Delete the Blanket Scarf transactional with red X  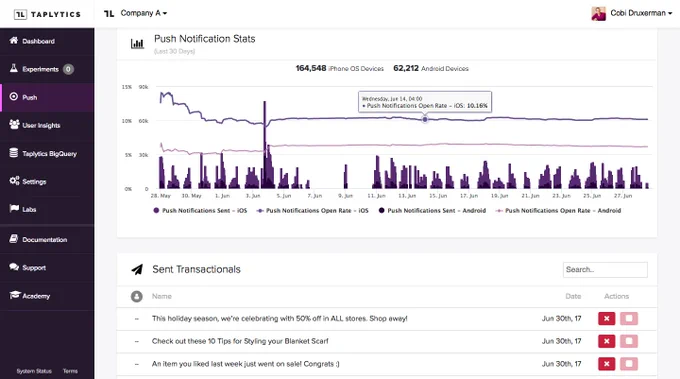606,341
